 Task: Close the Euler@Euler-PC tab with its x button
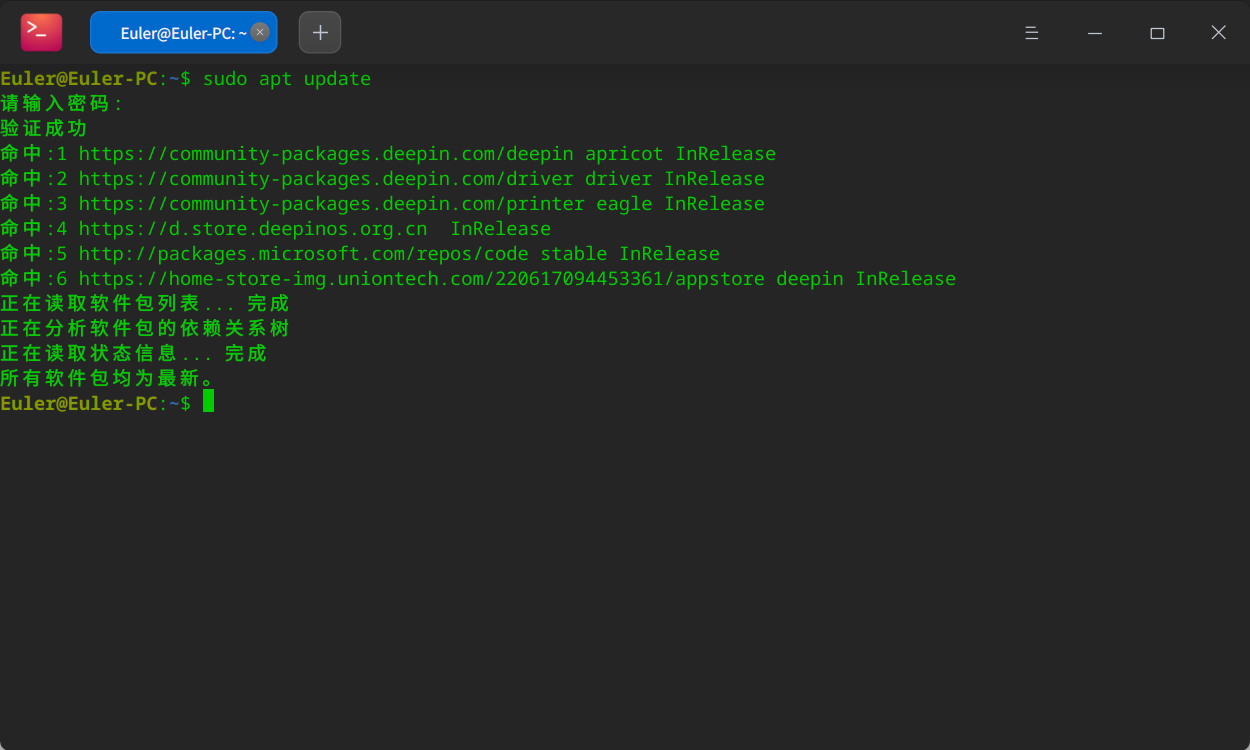[x=260, y=32]
